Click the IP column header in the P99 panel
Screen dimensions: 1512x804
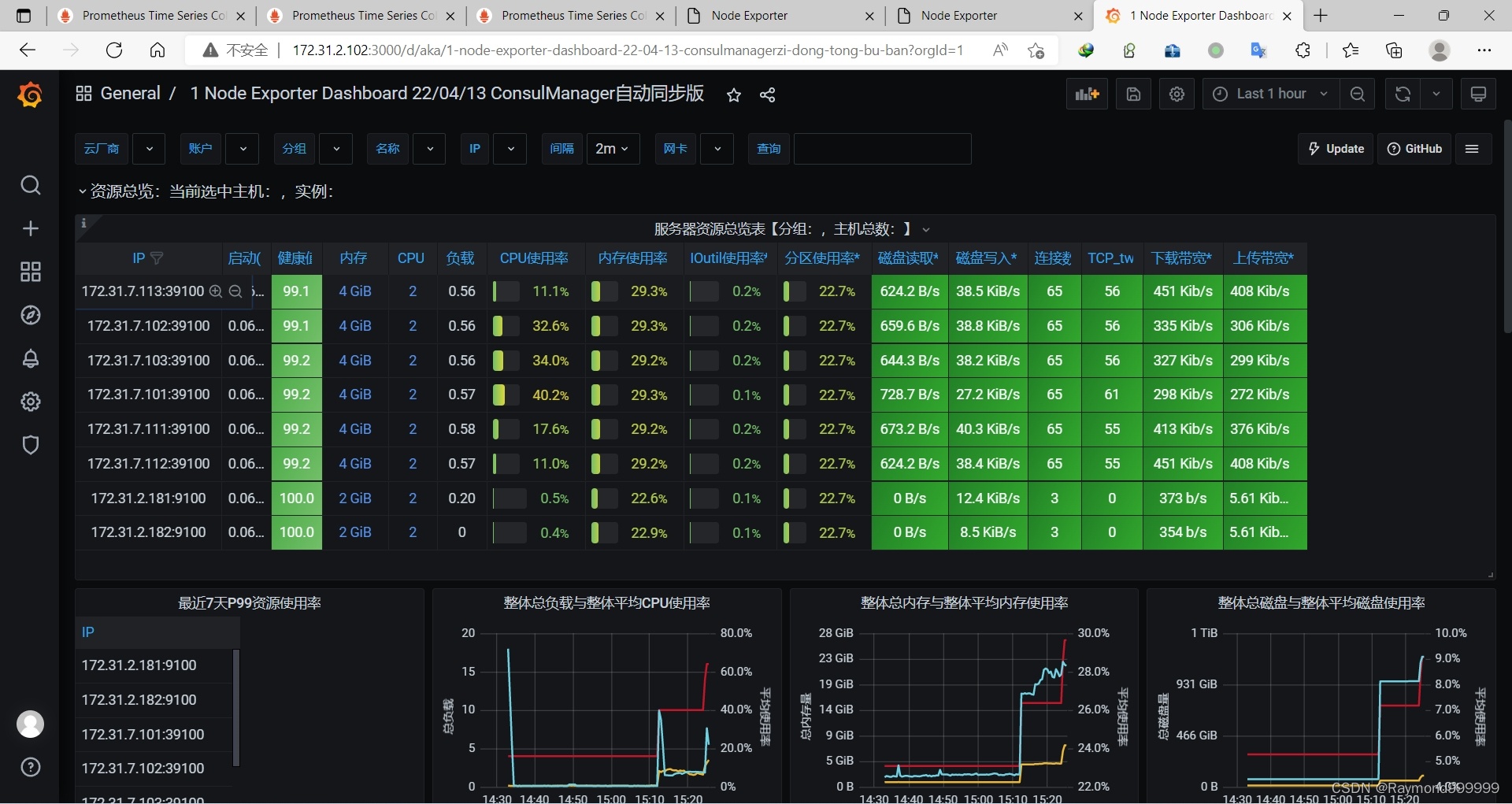click(88, 632)
